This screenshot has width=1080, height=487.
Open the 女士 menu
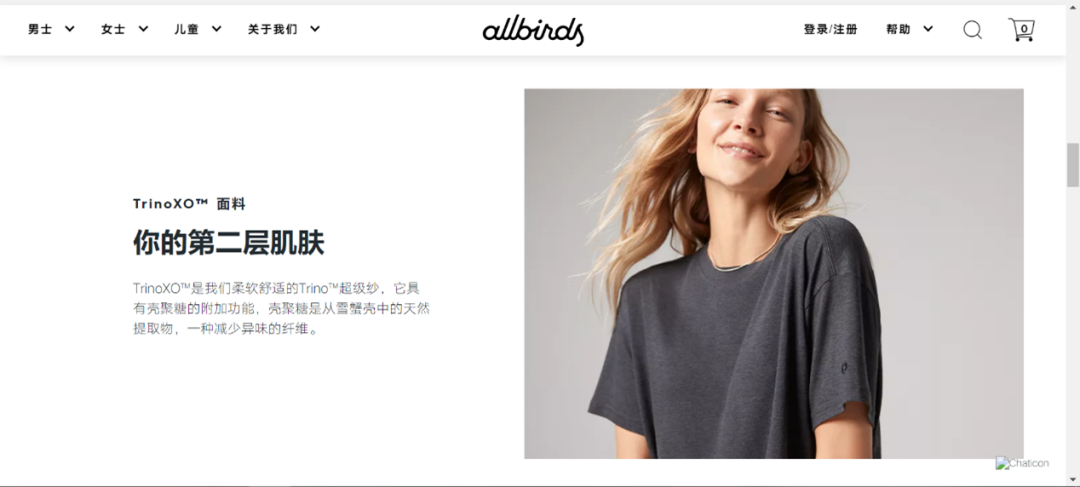113,29
